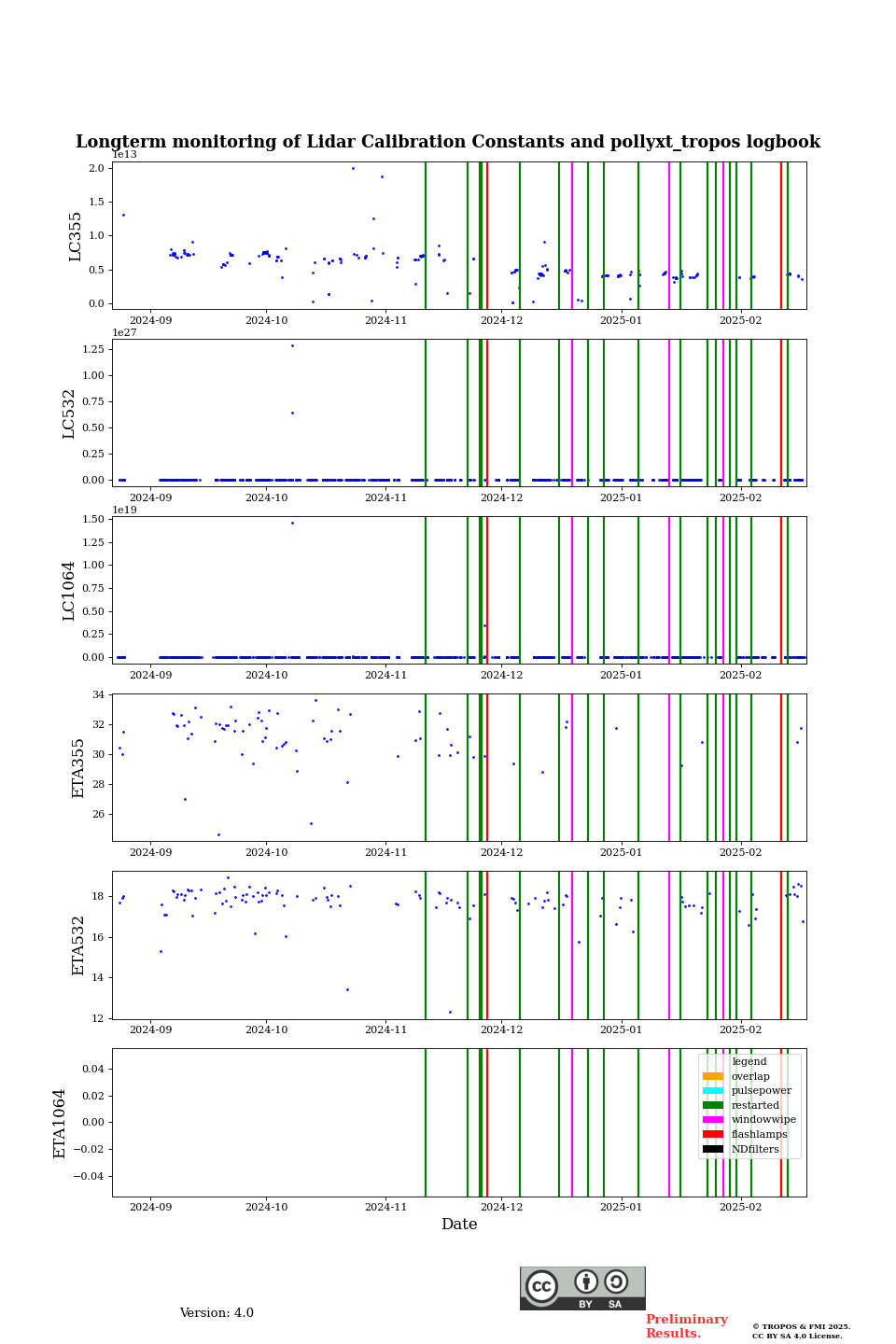
Task: Pick the magenta windowwipe legend swatch
Action: click(713, 1120)
